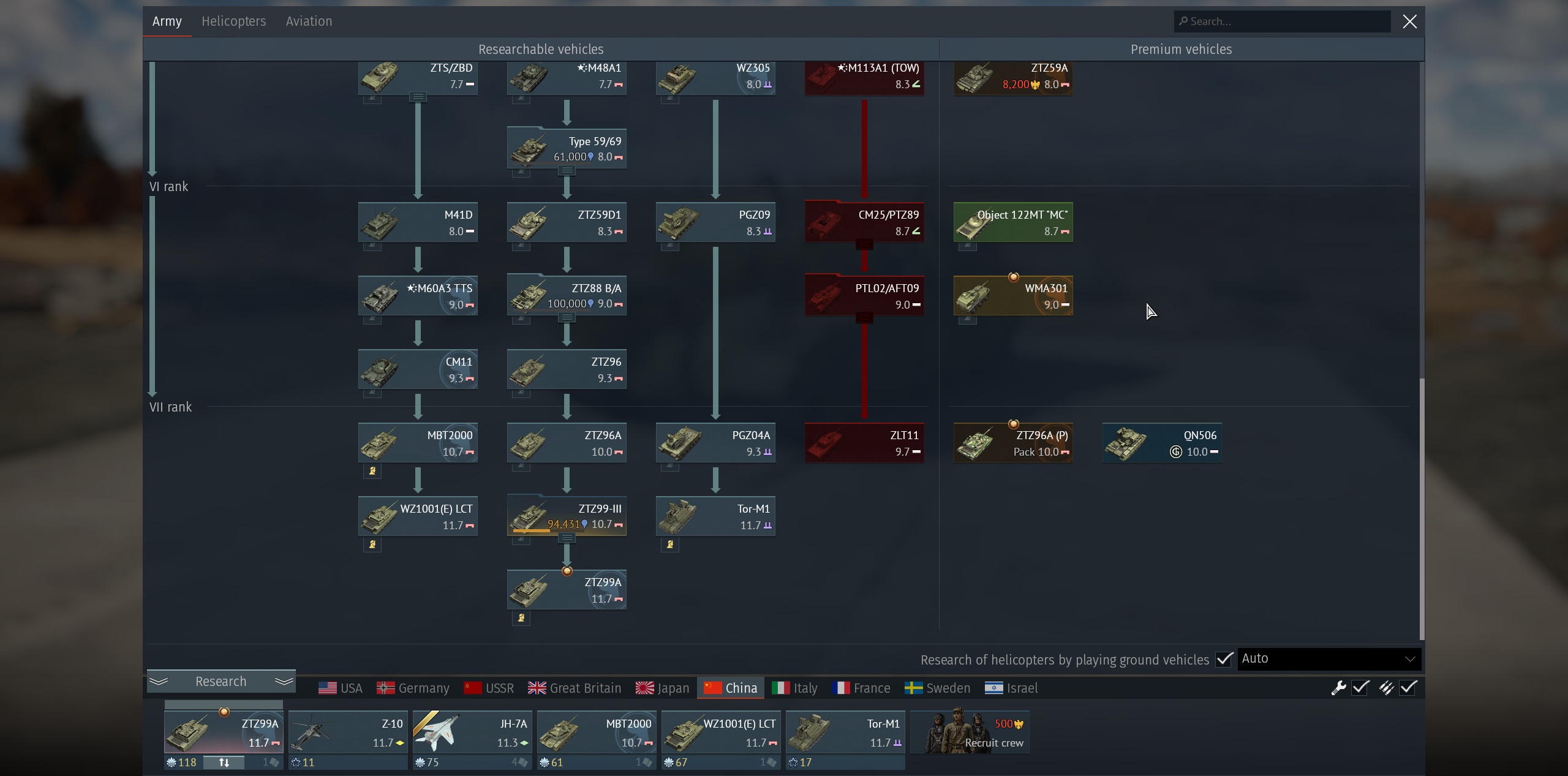Select the PGZ04A vehicle in the tree
Image resolution: width=1568 pixels, height=776 pixels.
[x=715, y=443]
